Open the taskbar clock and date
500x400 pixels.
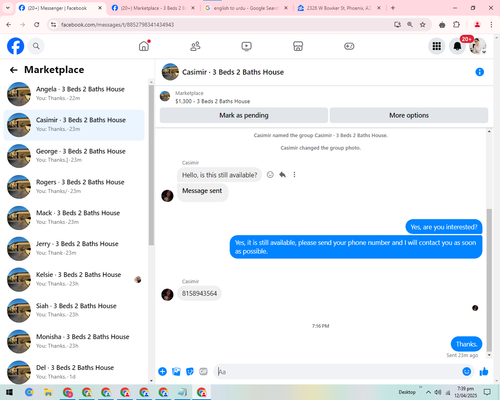tap(466, 392)
